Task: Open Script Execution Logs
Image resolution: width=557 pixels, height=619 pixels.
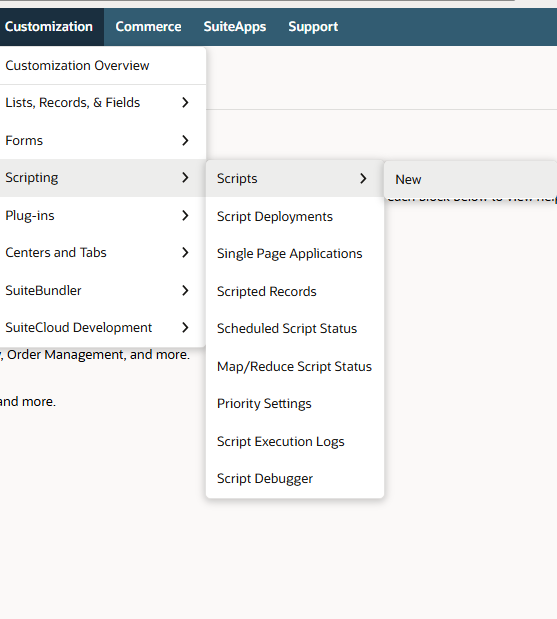Action: pos(295,441)
